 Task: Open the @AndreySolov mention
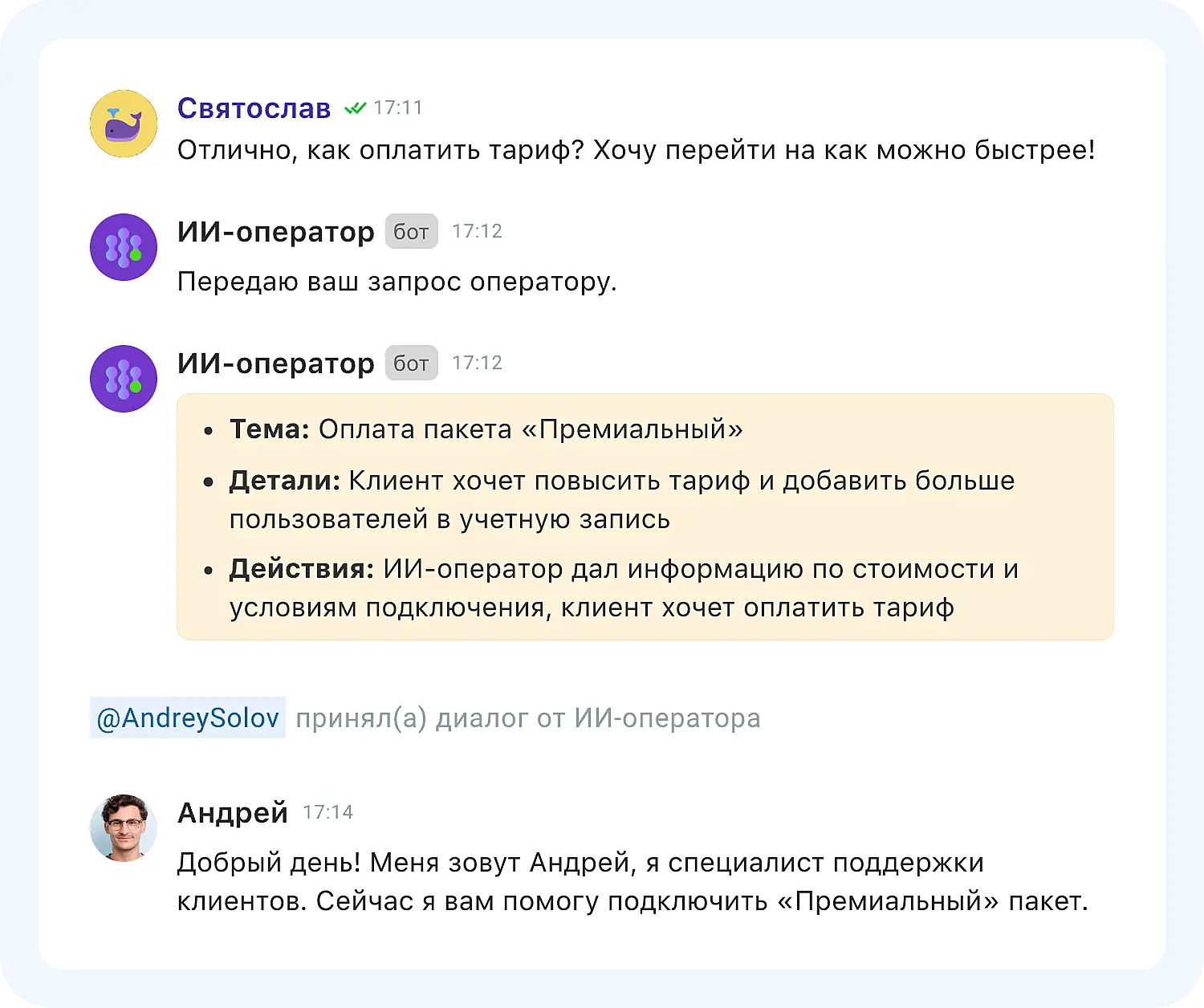tap(186, 717)
